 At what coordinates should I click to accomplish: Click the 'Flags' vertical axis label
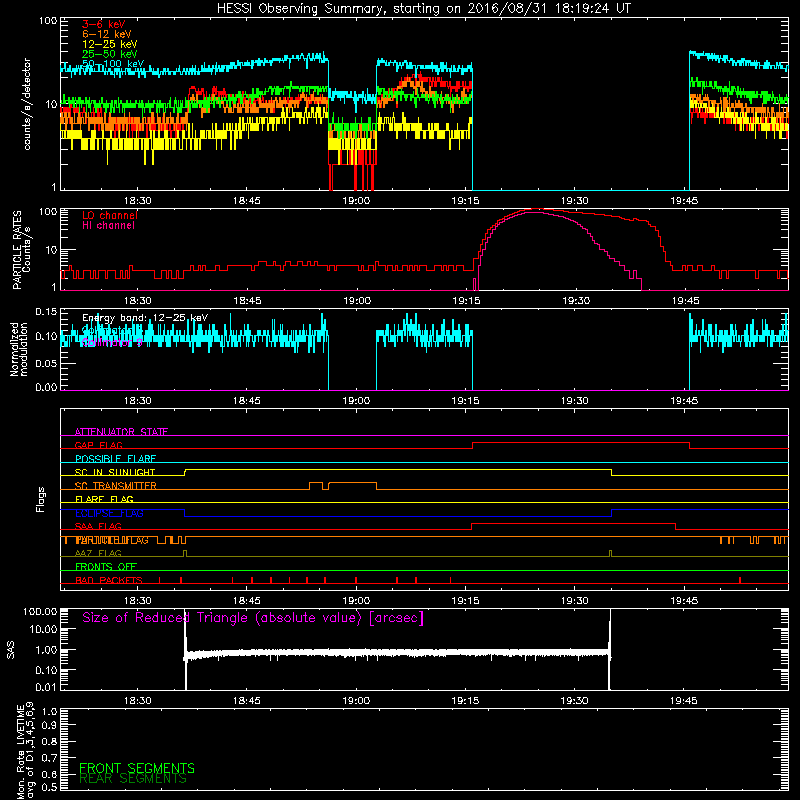coord(41,499)
